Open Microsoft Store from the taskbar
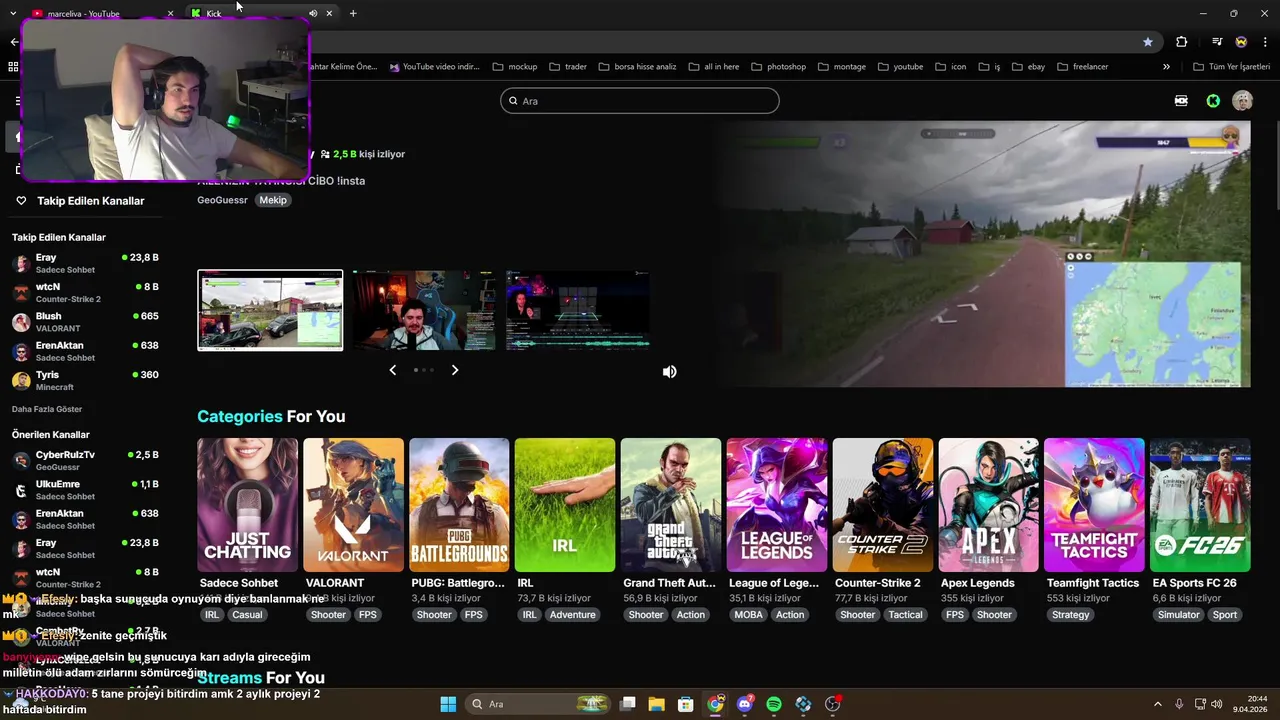The width and height of the screenshot is (1280, 720). click(685, 704)
